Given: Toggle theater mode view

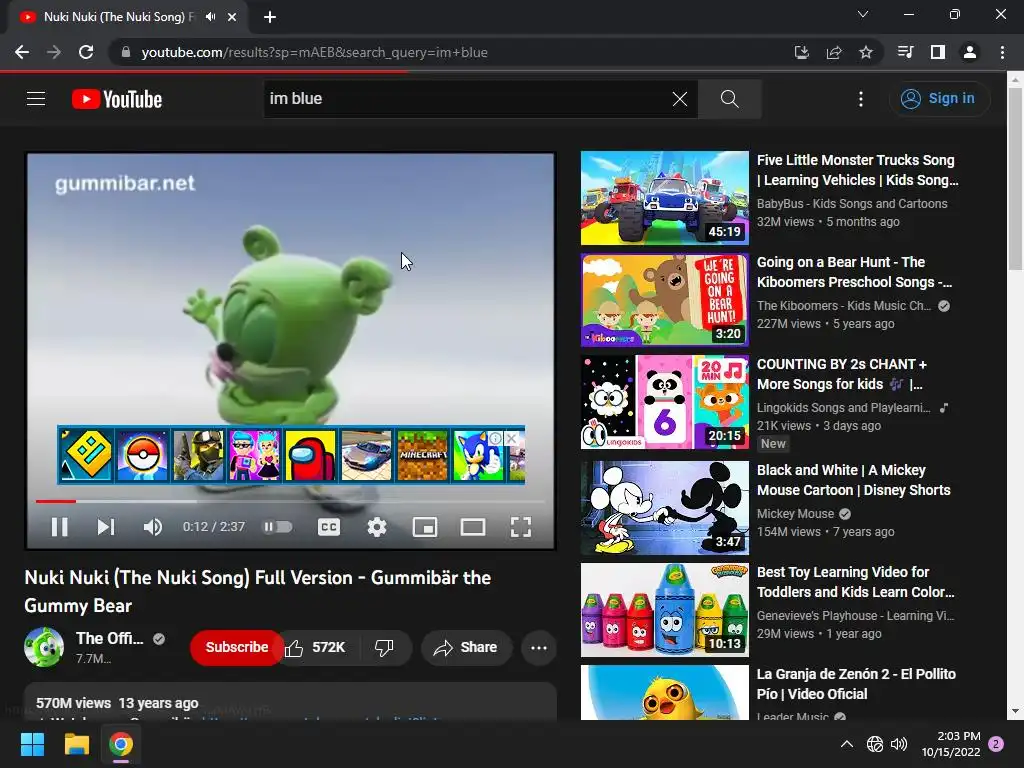Looking at the screenshot, I should tap(473, 526).
